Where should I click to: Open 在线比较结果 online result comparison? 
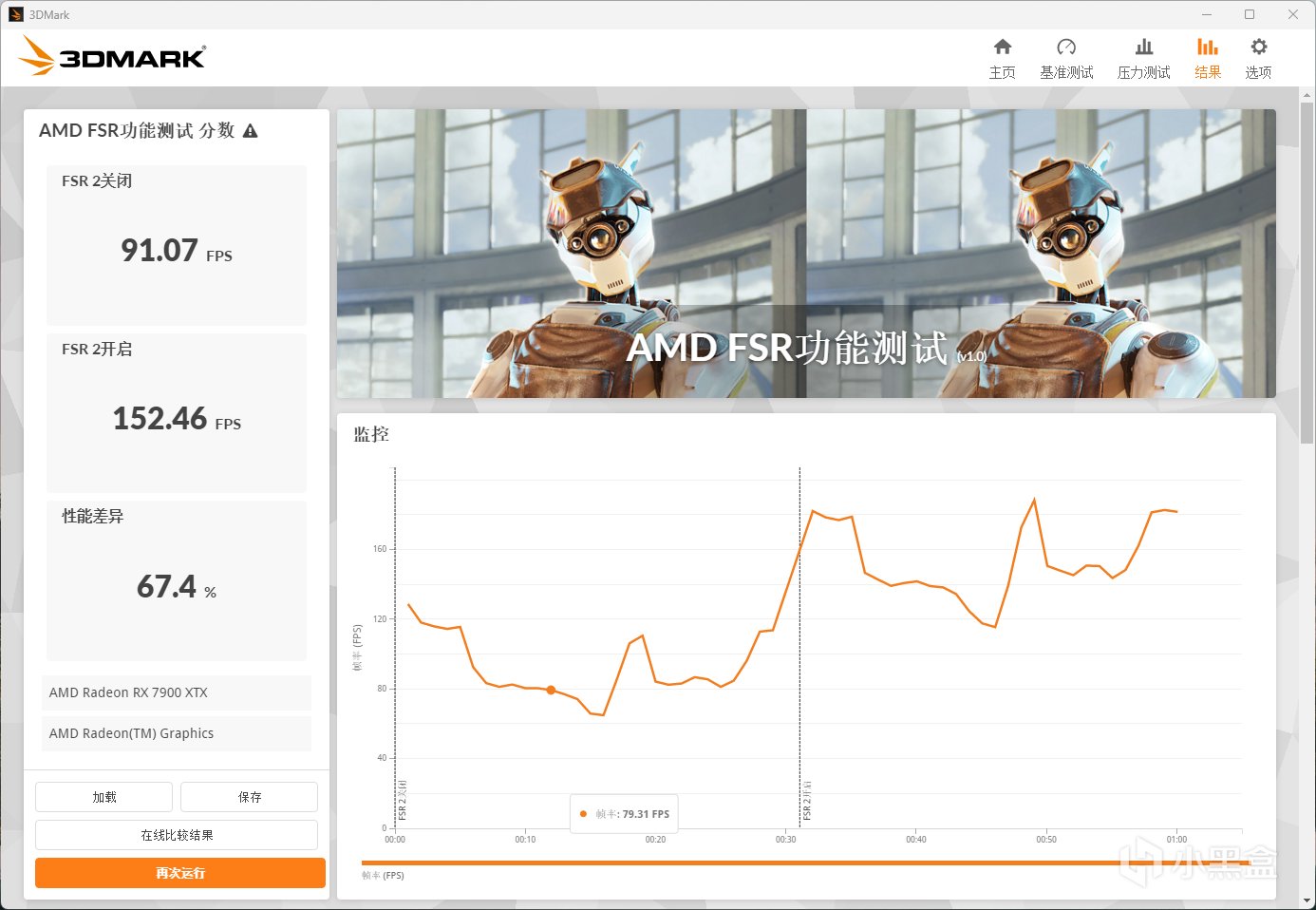[x=177, y=835]
